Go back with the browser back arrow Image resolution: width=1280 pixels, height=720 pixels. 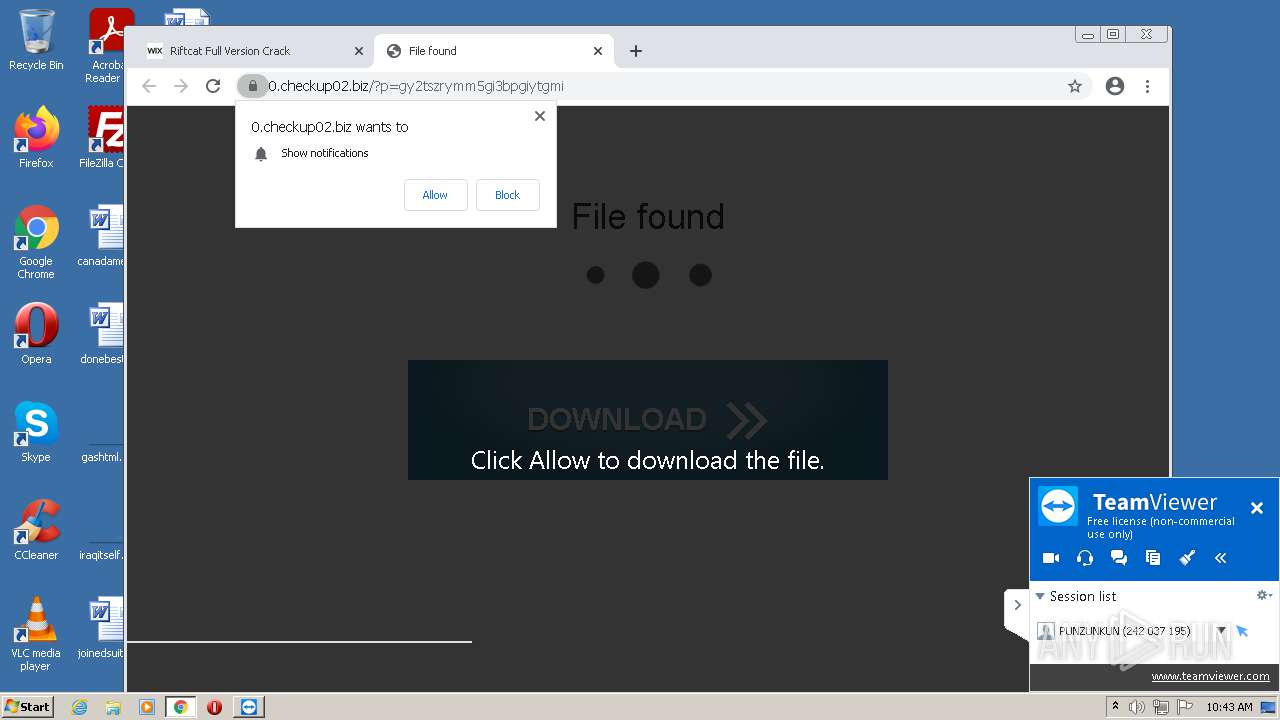pos(149,86)
